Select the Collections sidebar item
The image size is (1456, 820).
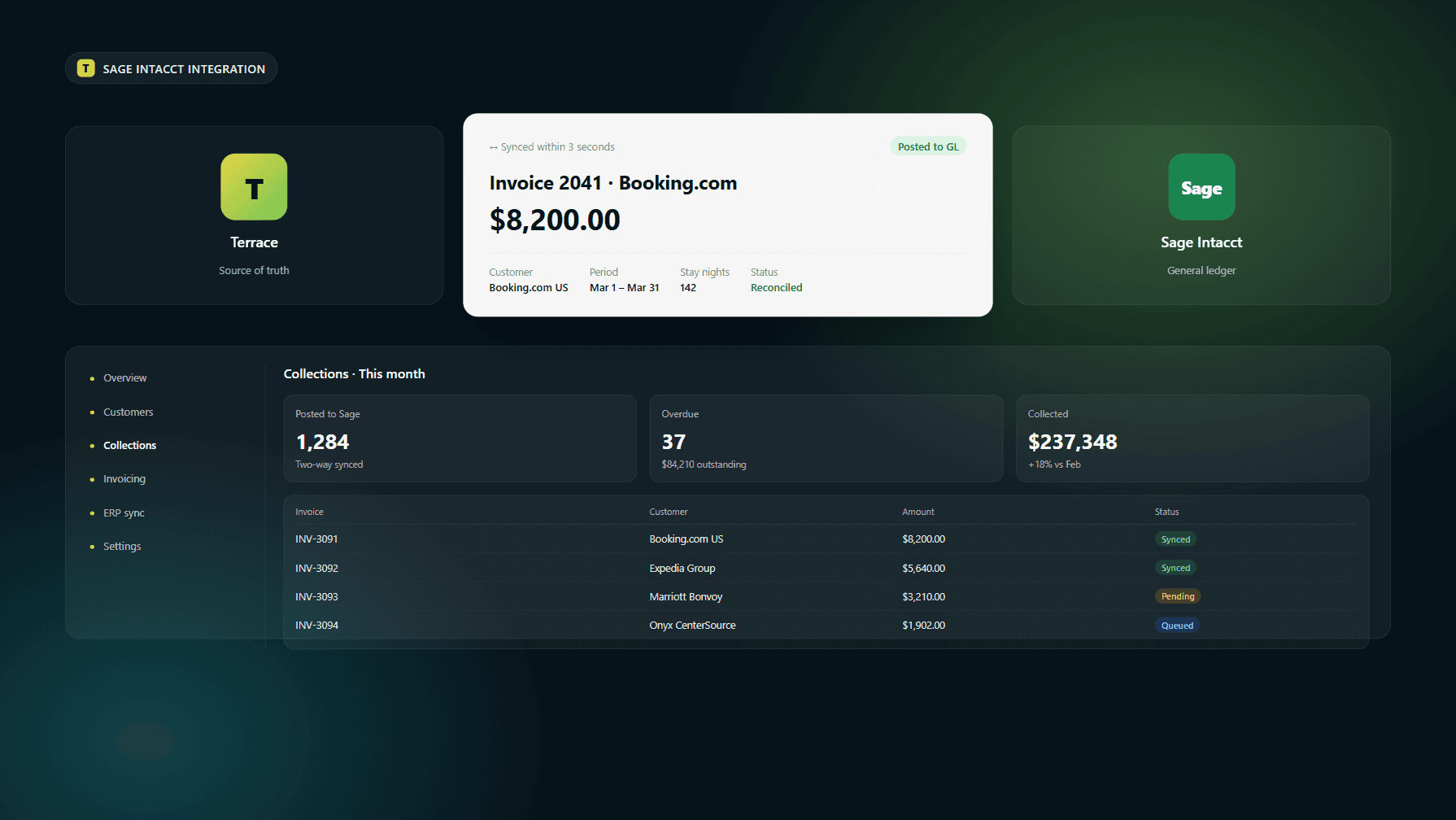pyautogui.click(x=129, y=446)
